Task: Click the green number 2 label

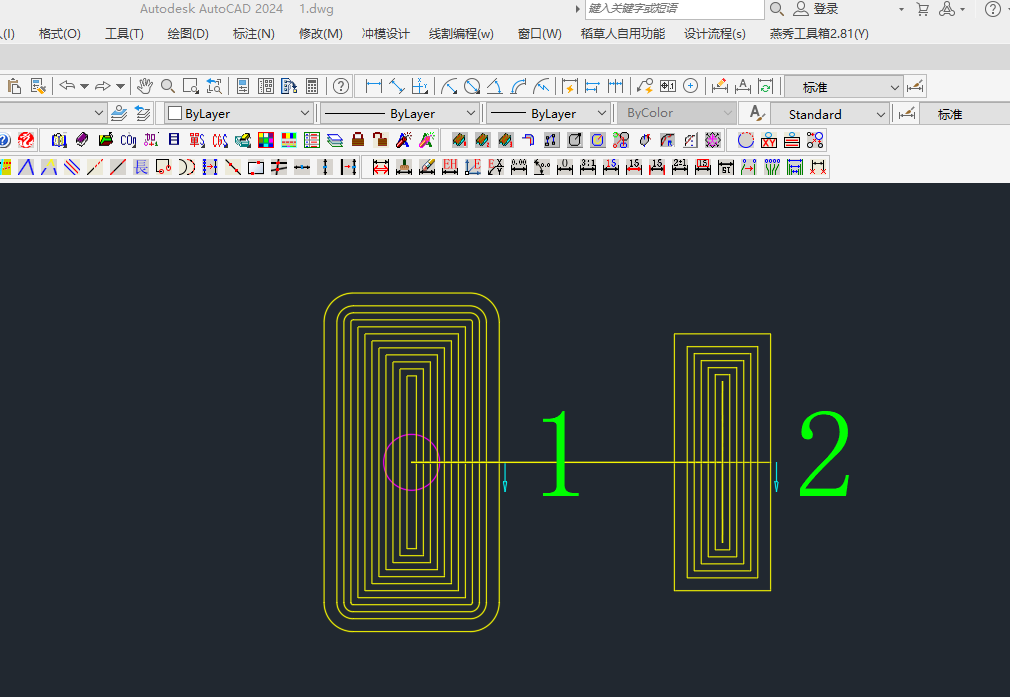Action: (825, 455)
